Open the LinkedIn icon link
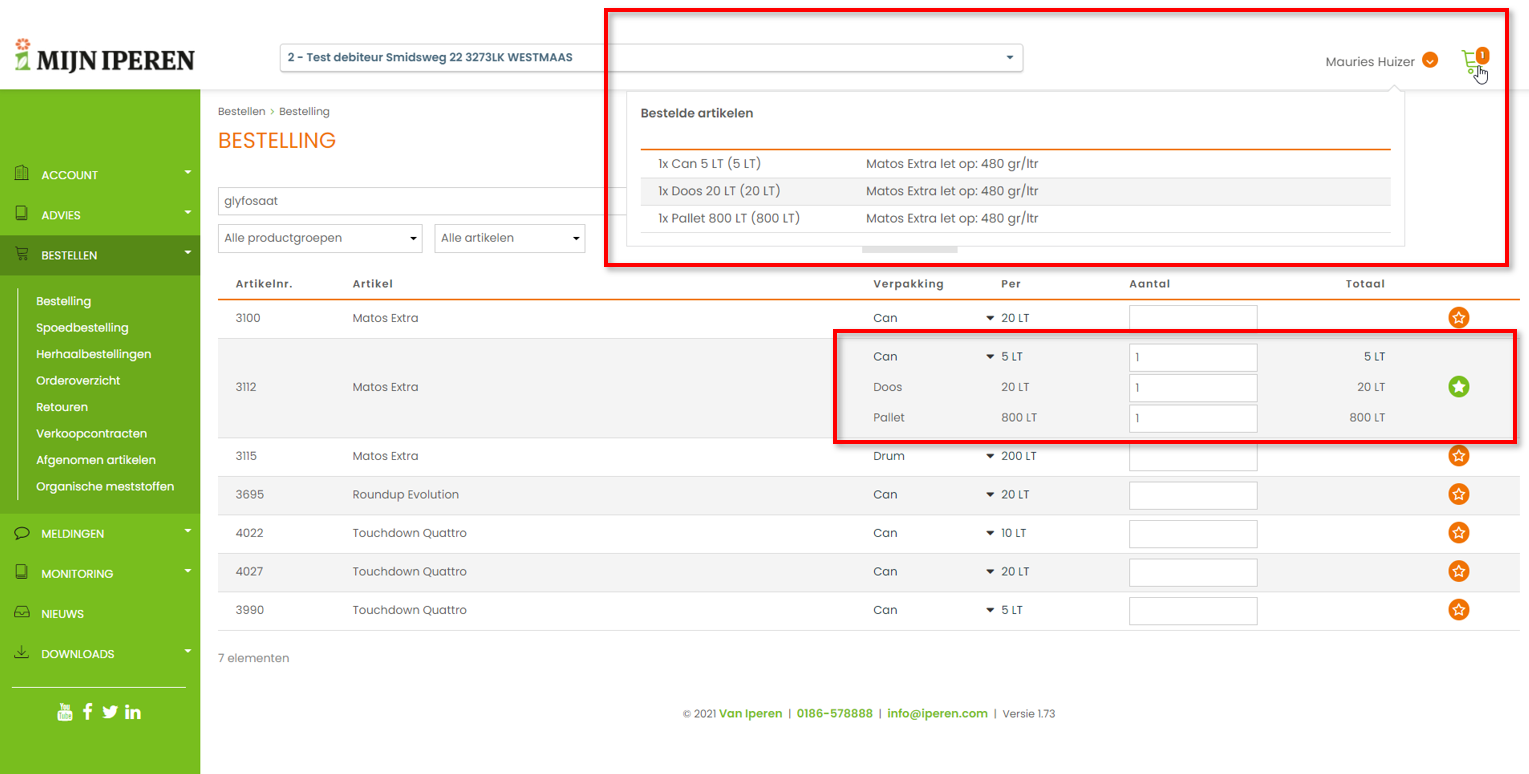Image resolution: width=1529 pixels, height=774 pixels. click(133, 712)
